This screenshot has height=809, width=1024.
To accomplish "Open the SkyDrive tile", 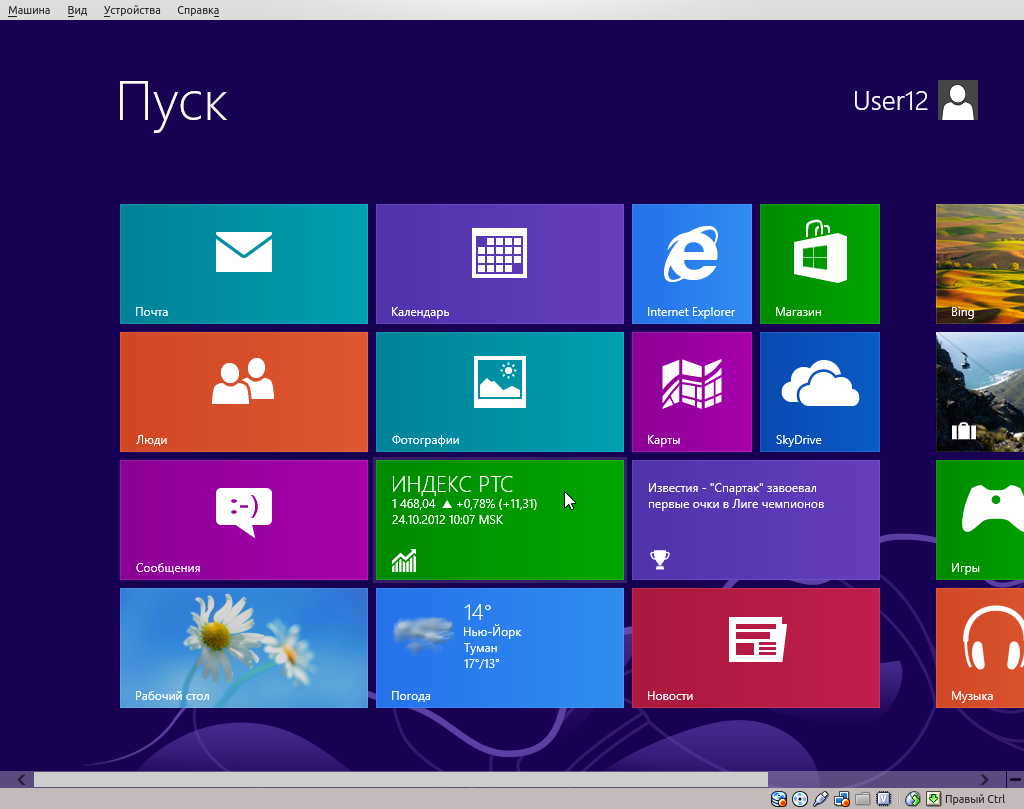I will 819,392.
